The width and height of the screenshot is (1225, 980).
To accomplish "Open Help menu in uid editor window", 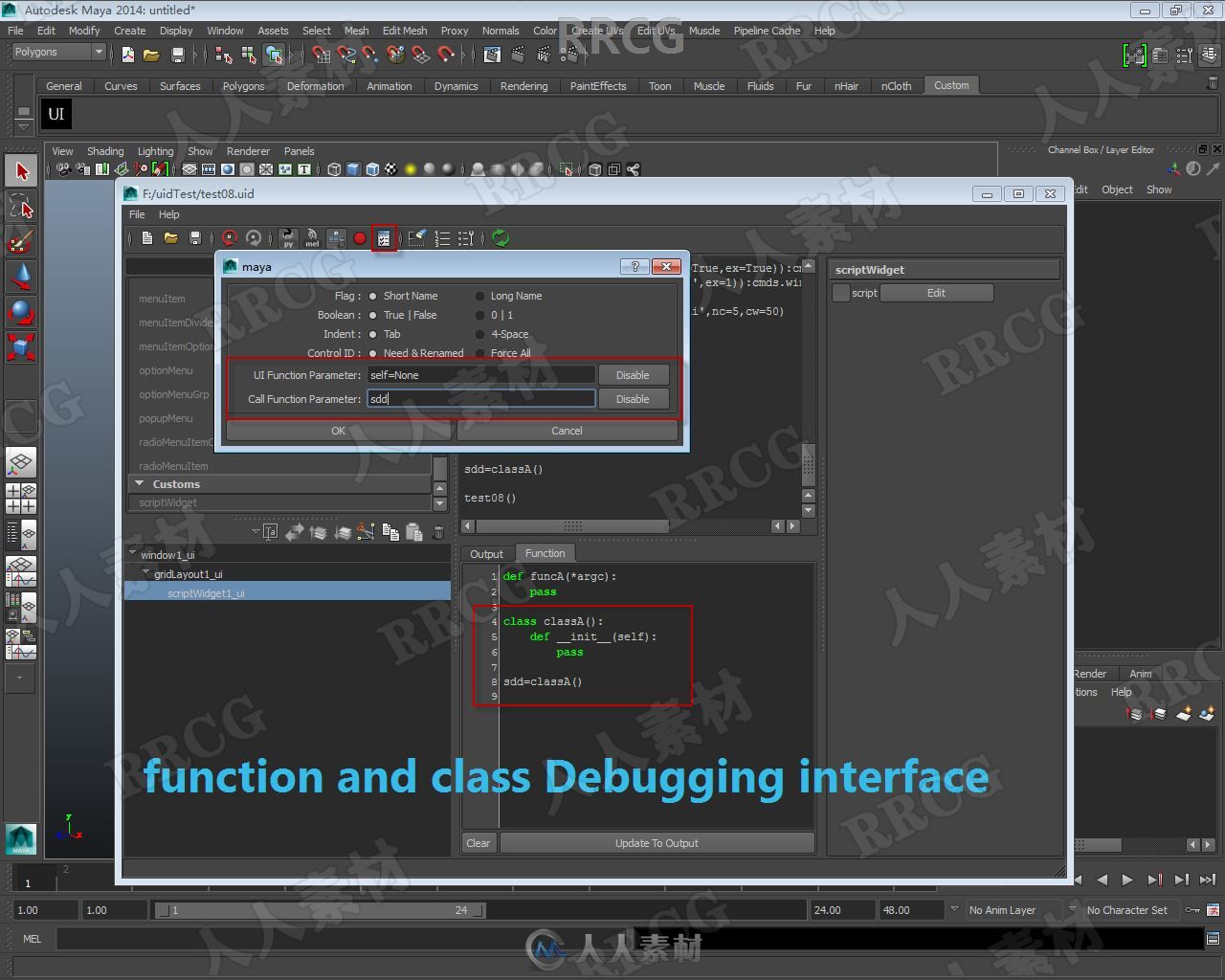I will (x=168, y=214).
